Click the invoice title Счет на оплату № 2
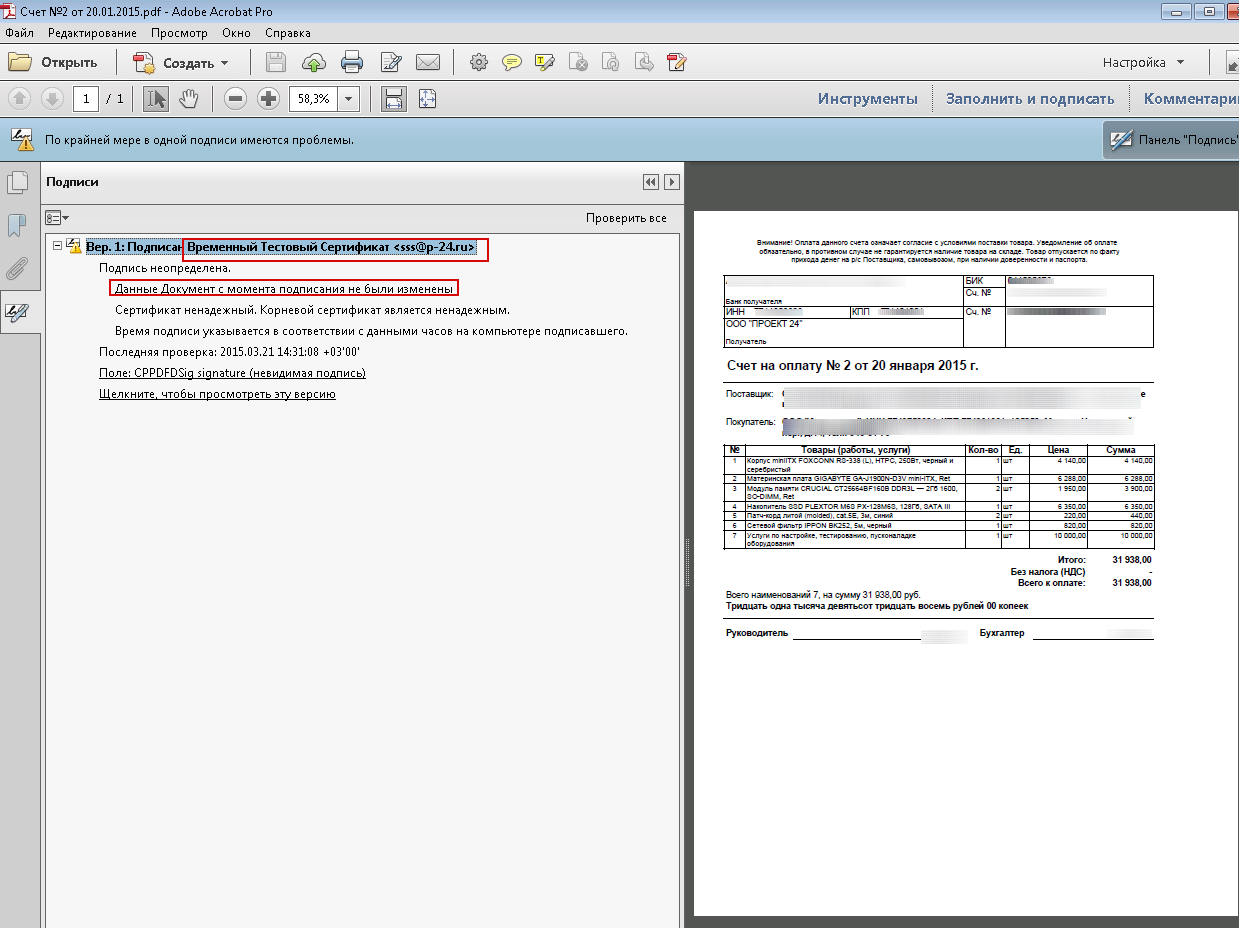The height and width of the screenshot is (928, 1239). coord(852,365)
